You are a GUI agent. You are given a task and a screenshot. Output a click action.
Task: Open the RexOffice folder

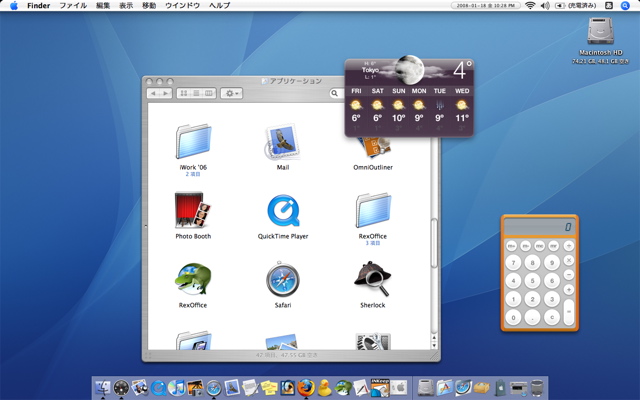click(x=373, y=210)
